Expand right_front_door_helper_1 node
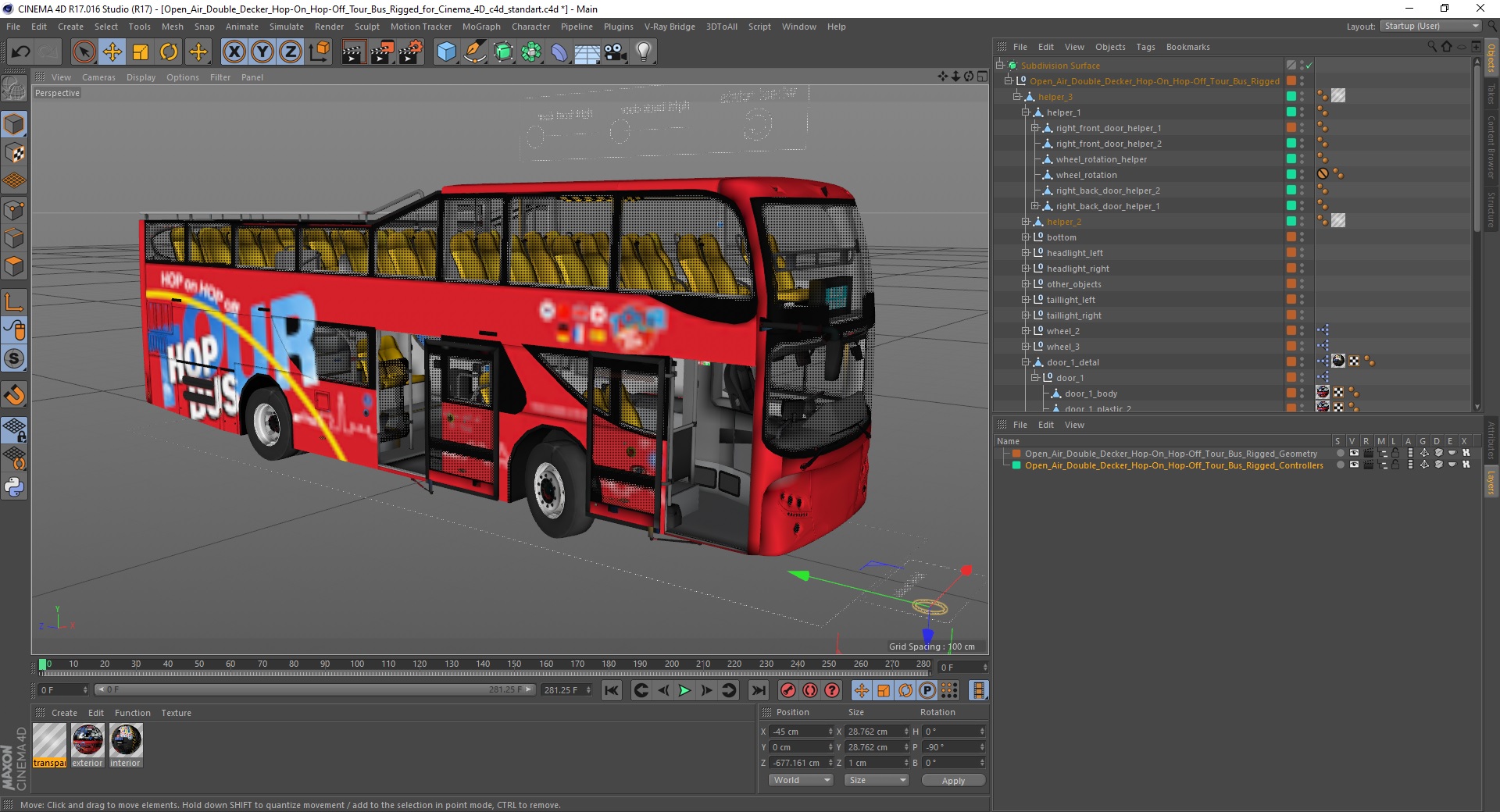Screen dimensions: 1500x812 point(1034,128)
